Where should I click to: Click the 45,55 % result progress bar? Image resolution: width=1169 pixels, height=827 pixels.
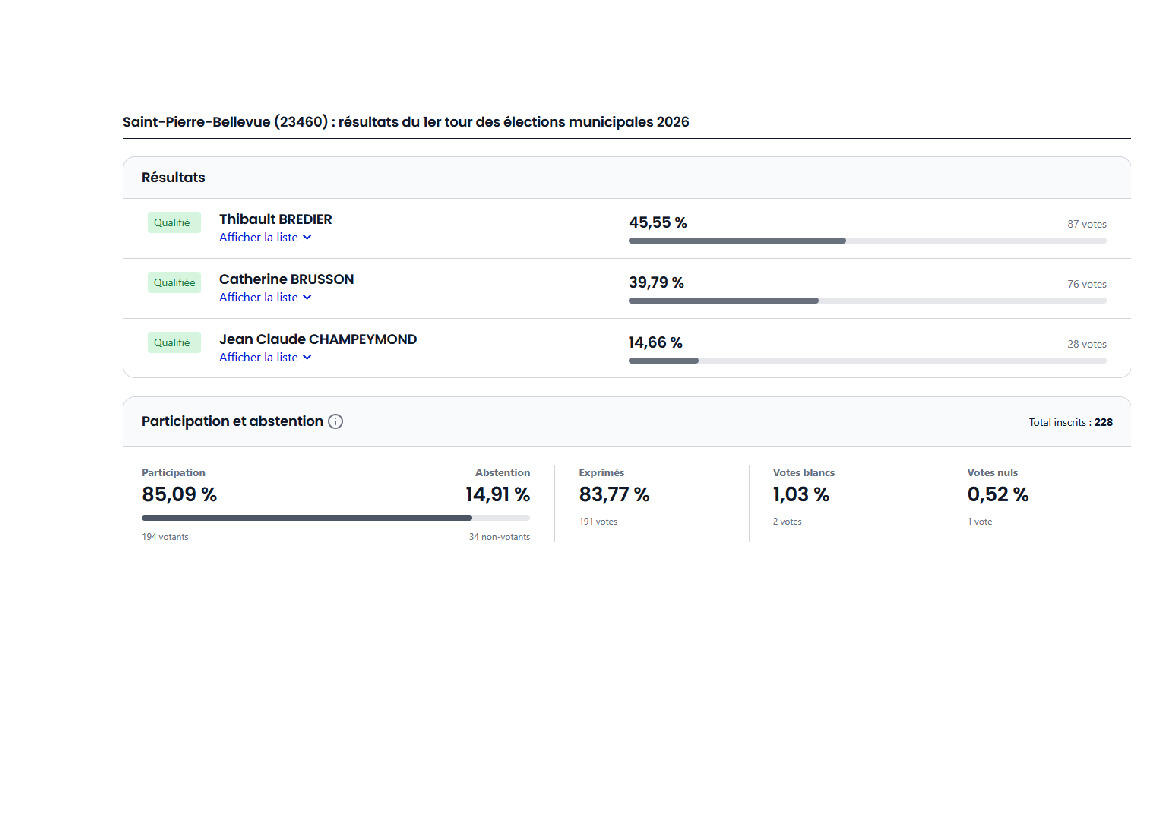(867, 241)
